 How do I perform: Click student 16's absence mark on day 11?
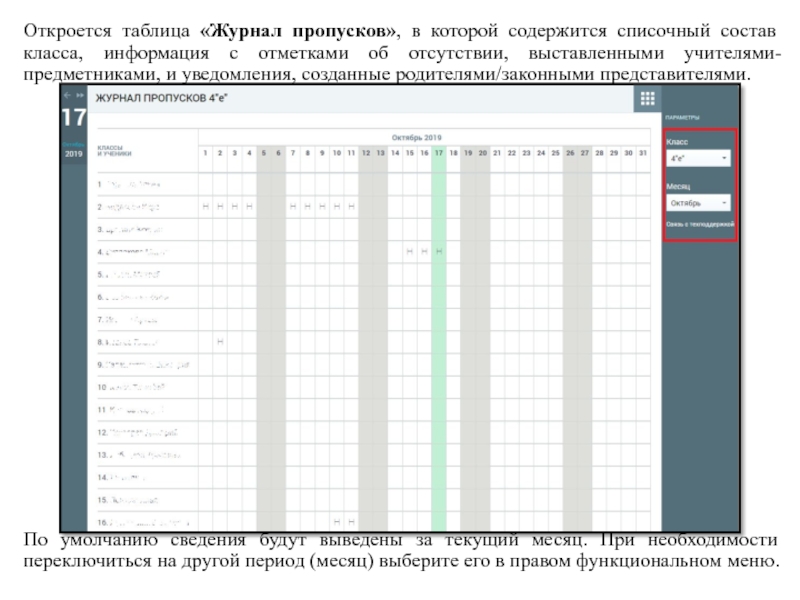coord(351,522)
